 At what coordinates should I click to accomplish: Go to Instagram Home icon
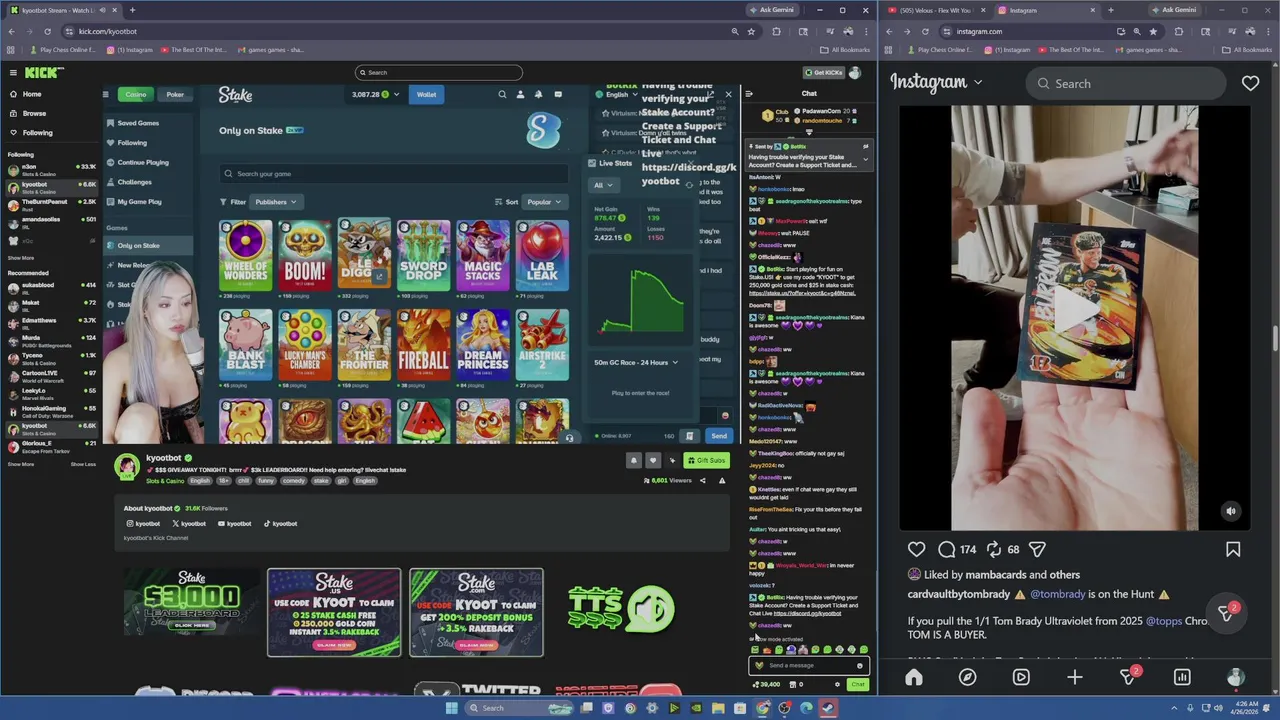(914, 677)
